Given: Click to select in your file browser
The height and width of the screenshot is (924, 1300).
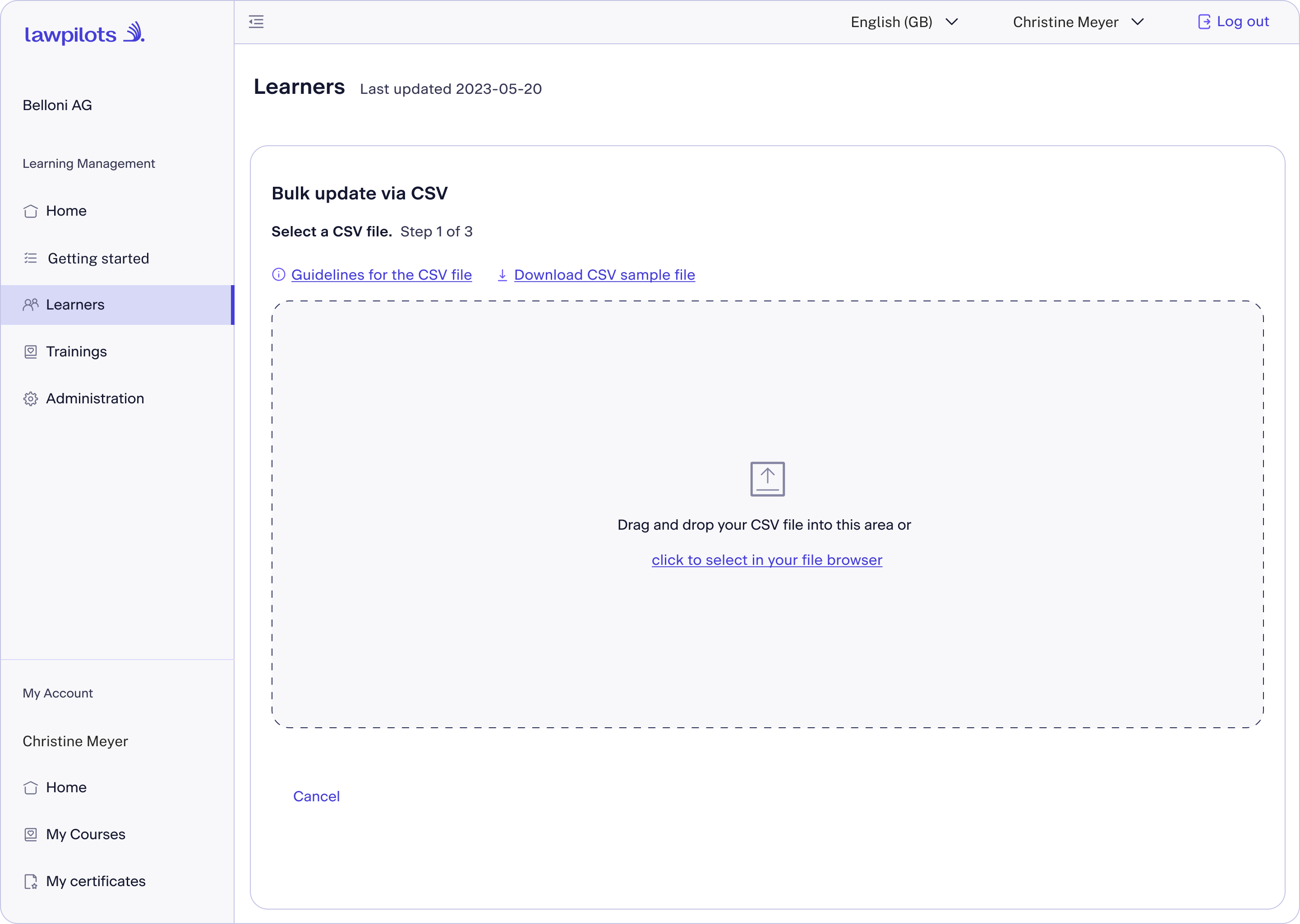Looking at the screenshot, I should (767, 560).
